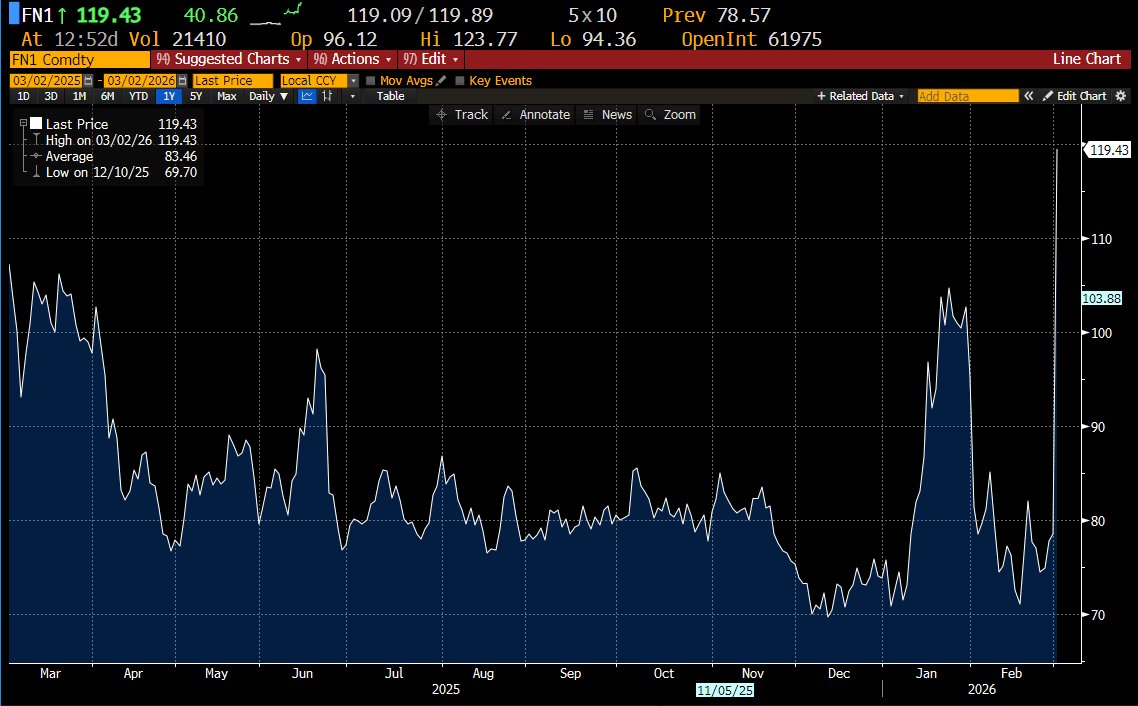
Task: Expand the Related Data dropdown
Action: point(860,96)
